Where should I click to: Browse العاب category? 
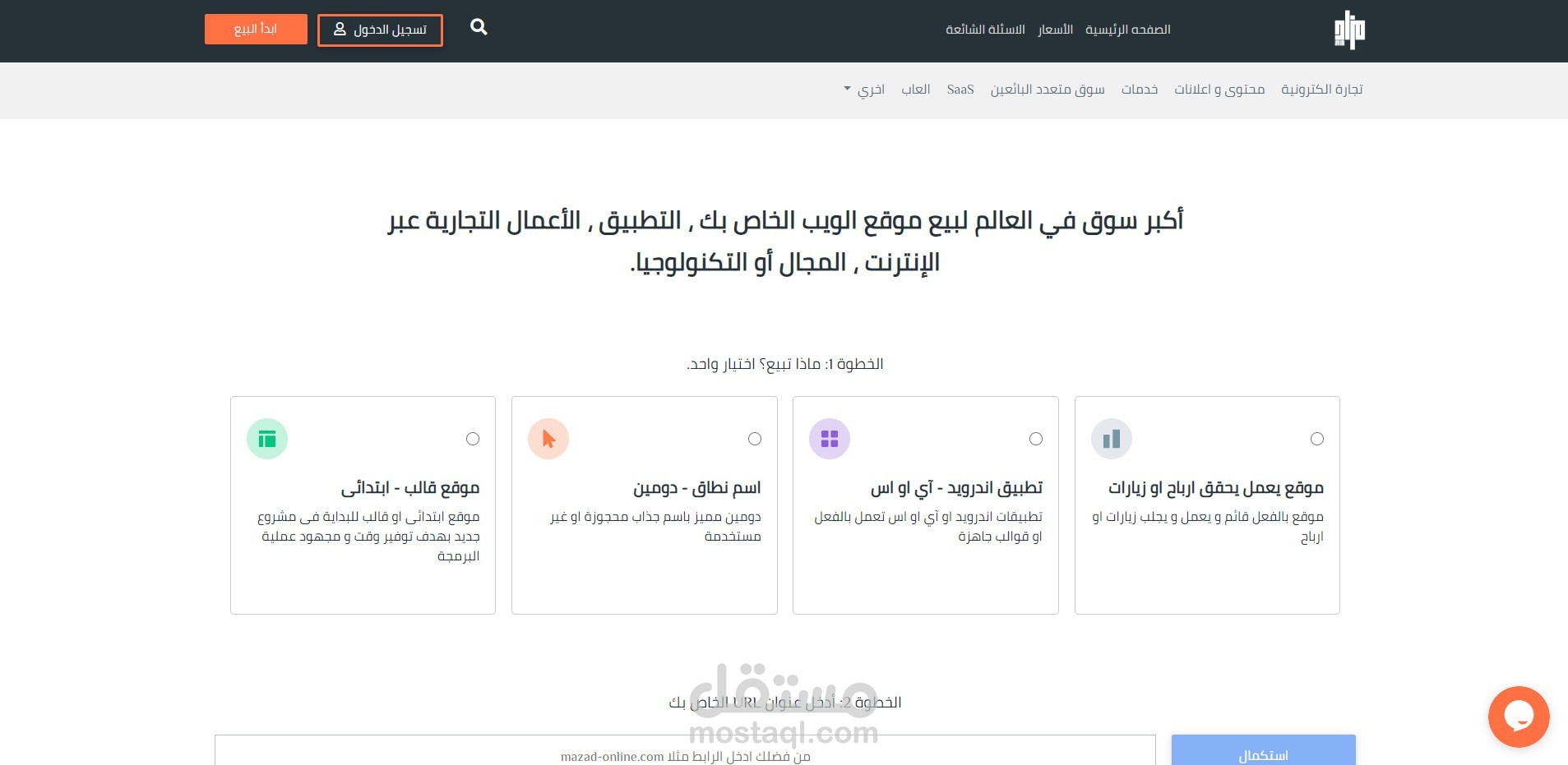tap(915, 89)
